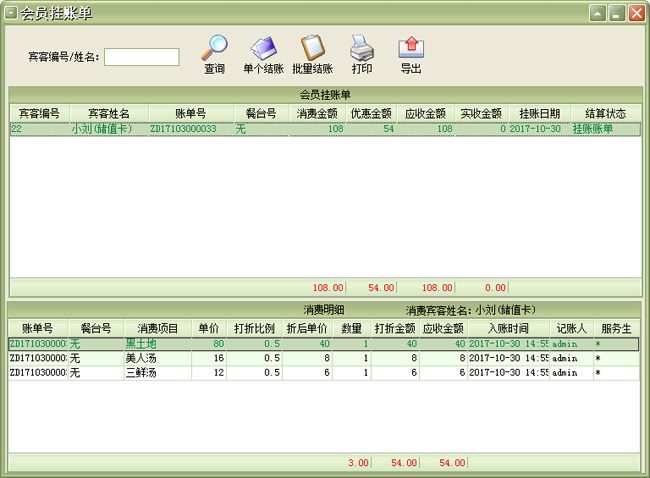650x478 pixels.
Task: Click the 批量结账 batch checkout icon
Action: (x=312, y=49)
